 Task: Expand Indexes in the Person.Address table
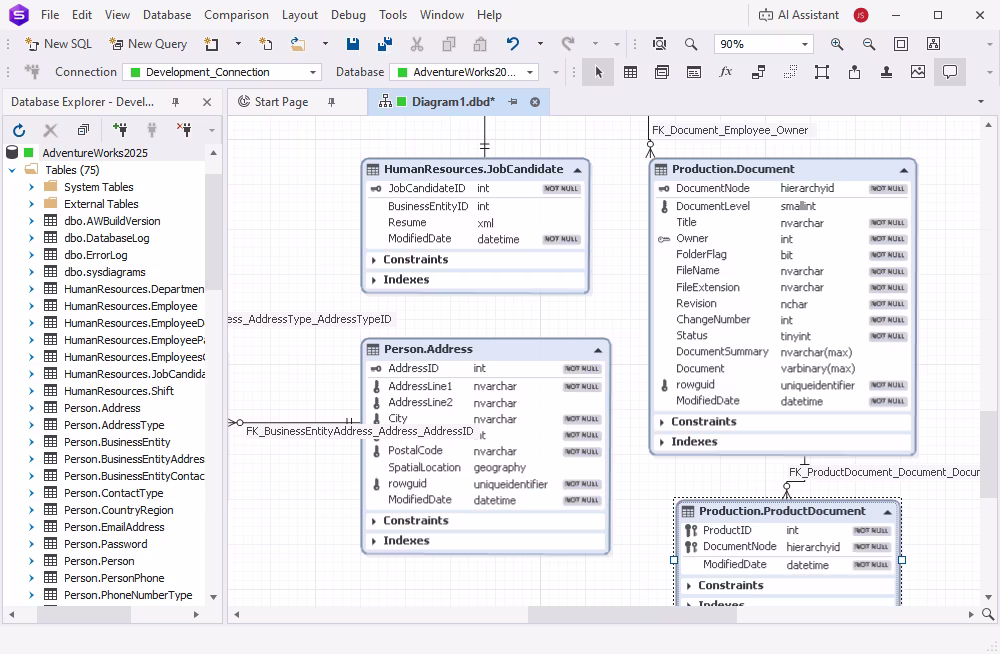pos(374,541)
